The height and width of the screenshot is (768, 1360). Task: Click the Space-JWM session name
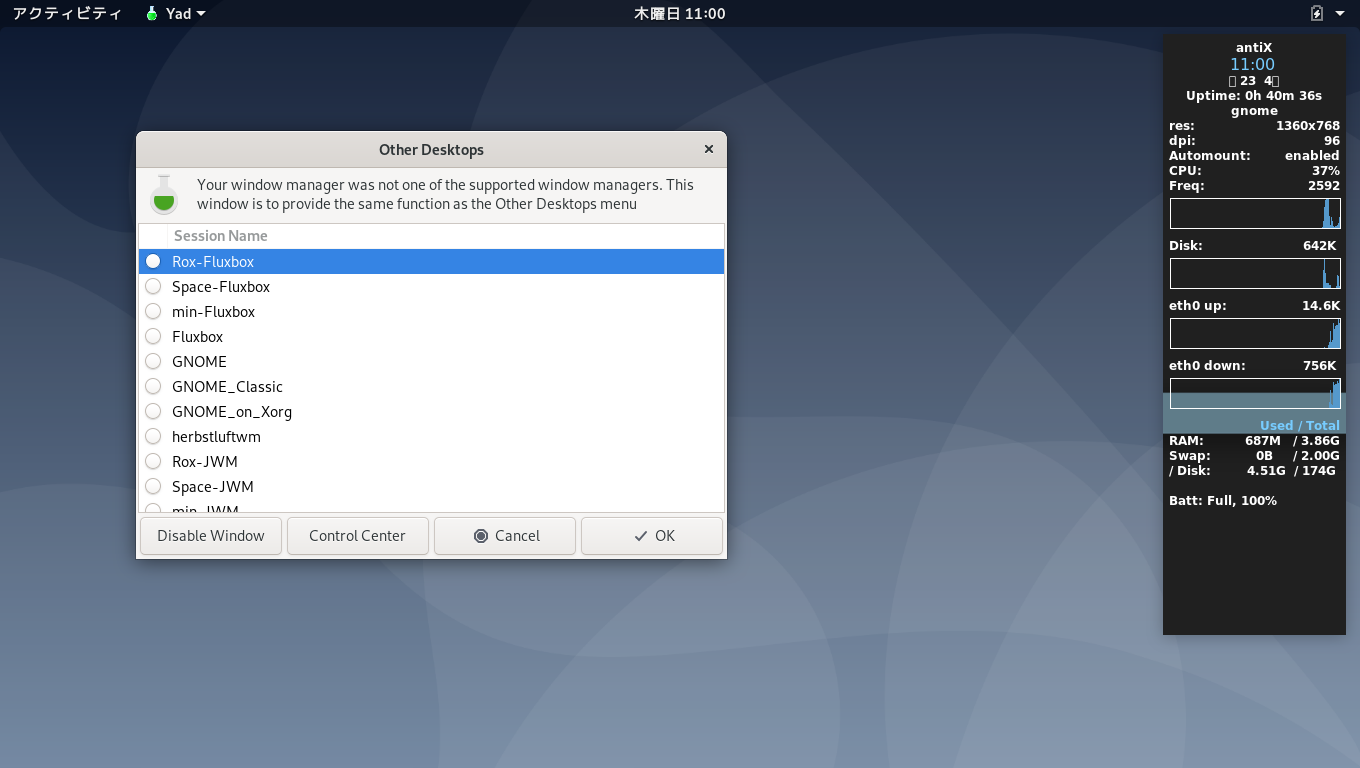coord(213,487)
